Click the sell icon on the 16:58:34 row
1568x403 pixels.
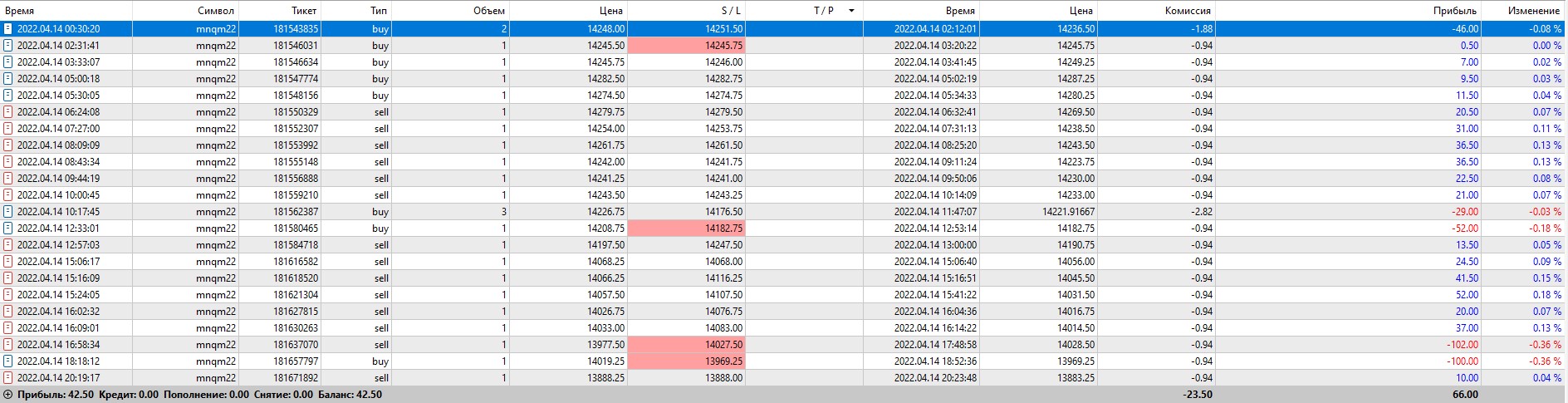pos(8,345)
